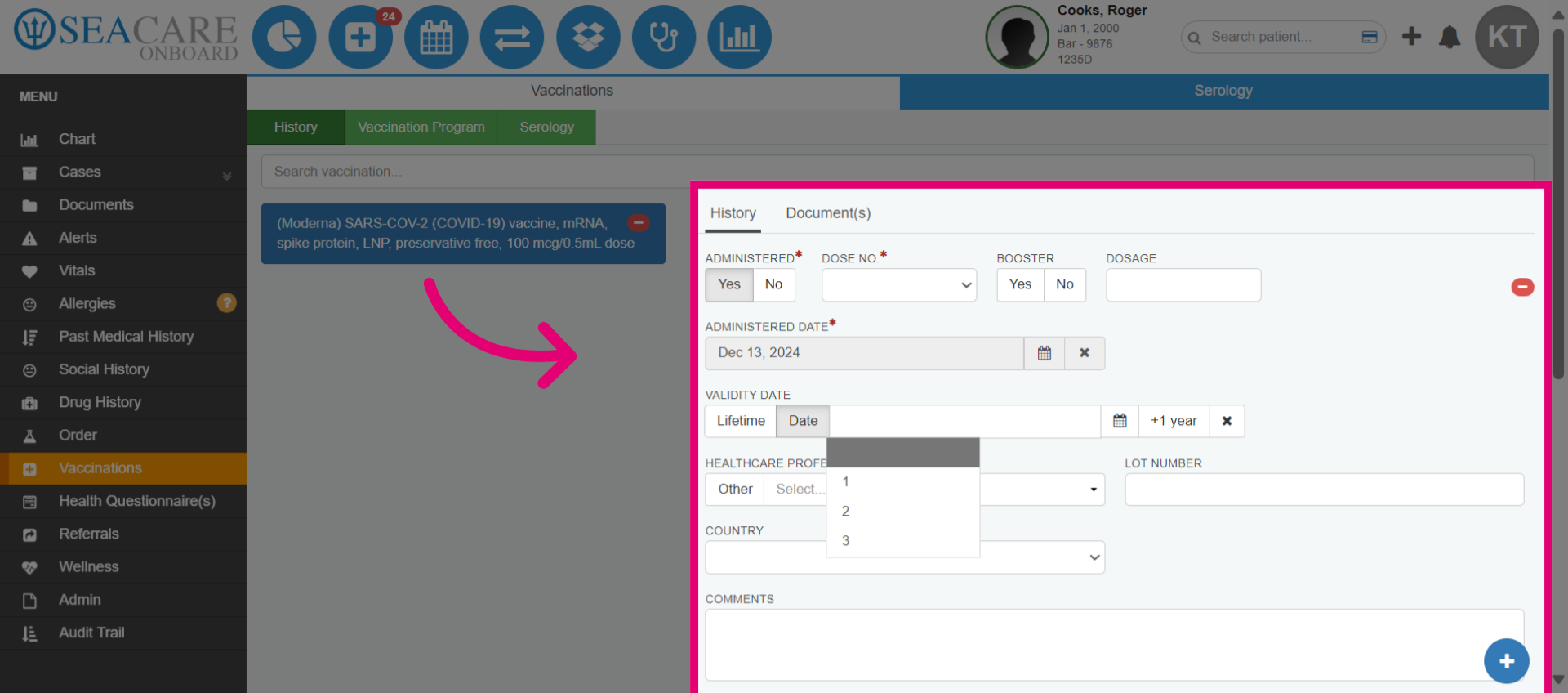Click the patient card icon in search box

[x=1370, y=37]
